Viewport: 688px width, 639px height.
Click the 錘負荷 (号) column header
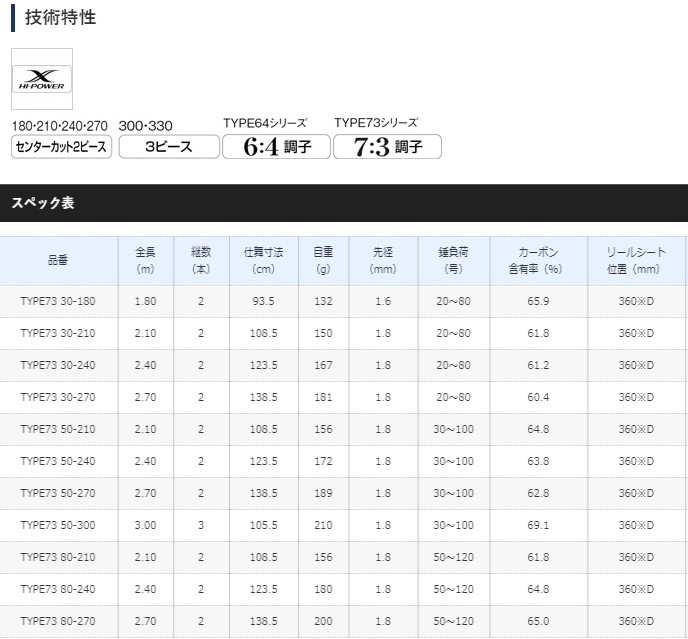[453, 261]
